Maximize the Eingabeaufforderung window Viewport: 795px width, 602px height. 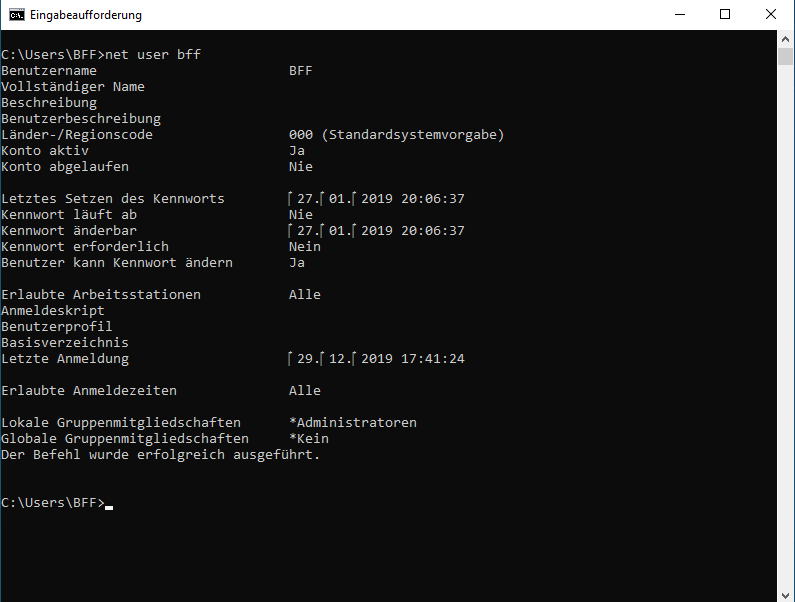pyautogui.click(x=725, y=14)
